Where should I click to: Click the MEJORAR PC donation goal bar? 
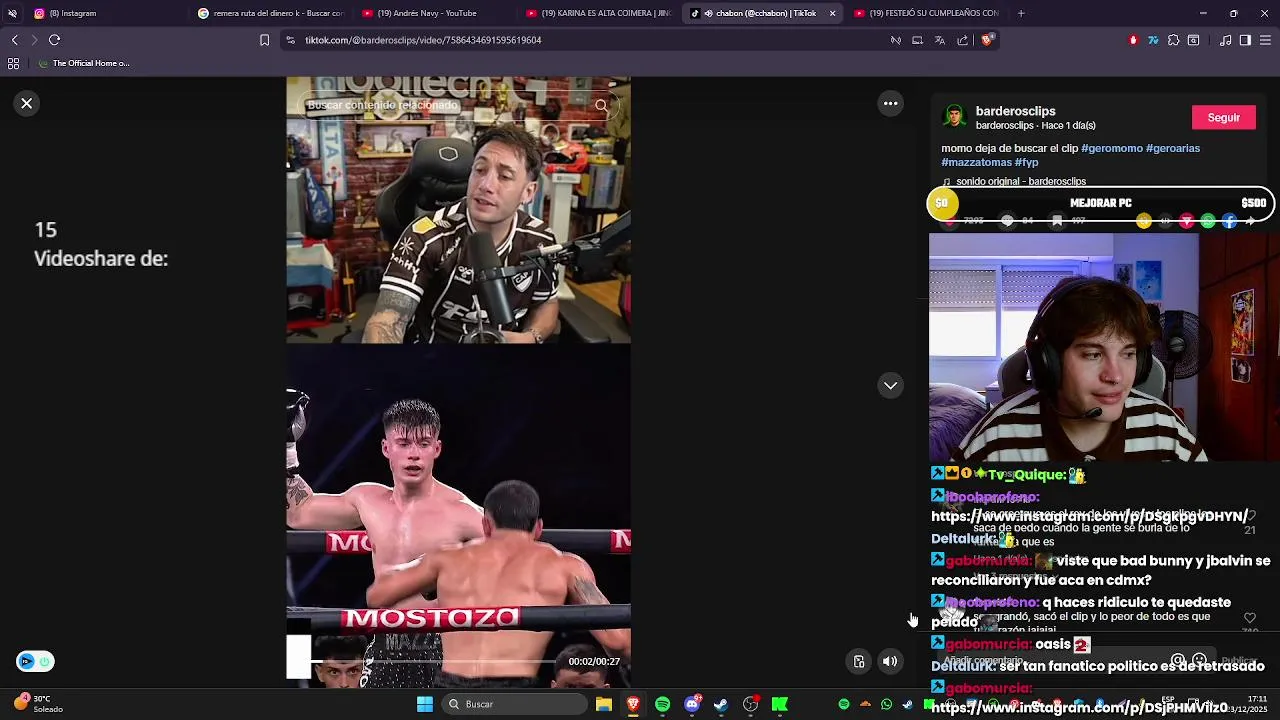pos(1100,203)
